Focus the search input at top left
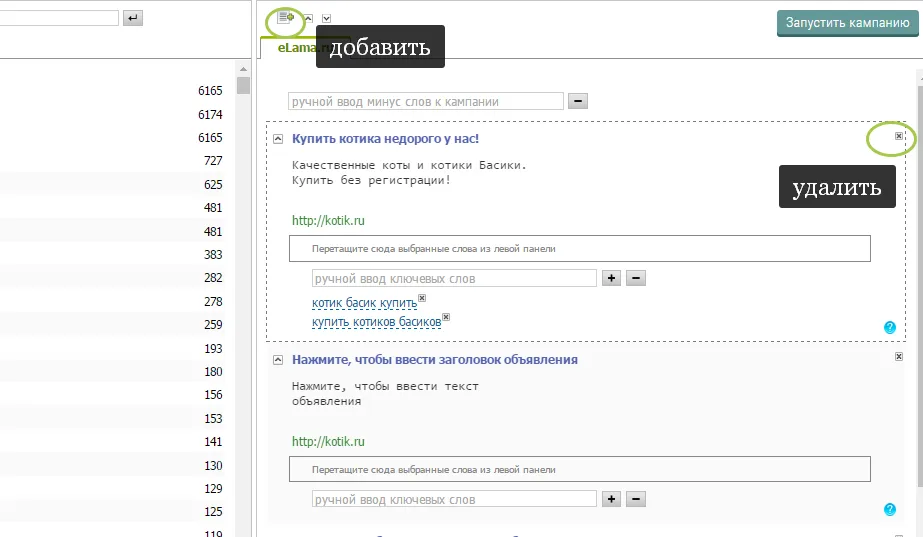Viewport: 923px width, 537px height. pyautogui.click(x=59, y=18)
